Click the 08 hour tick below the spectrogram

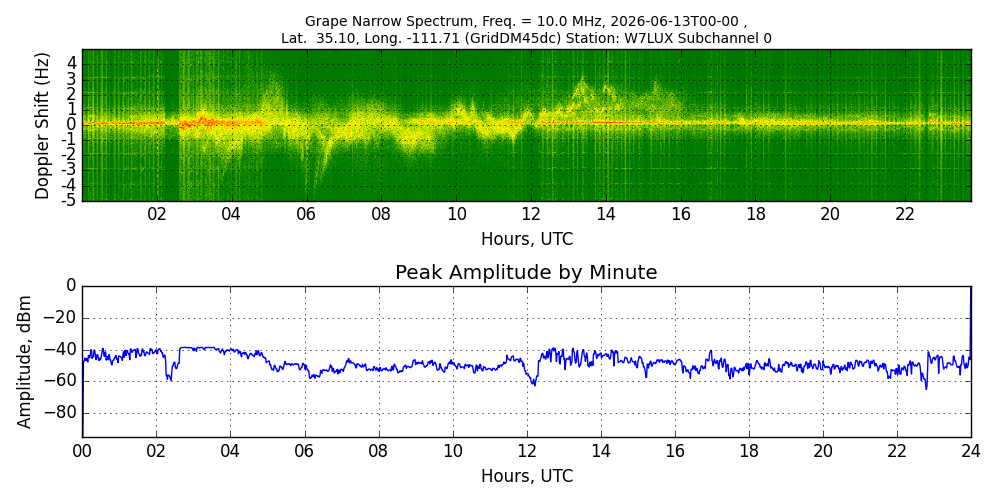click(x=381, y=215)
